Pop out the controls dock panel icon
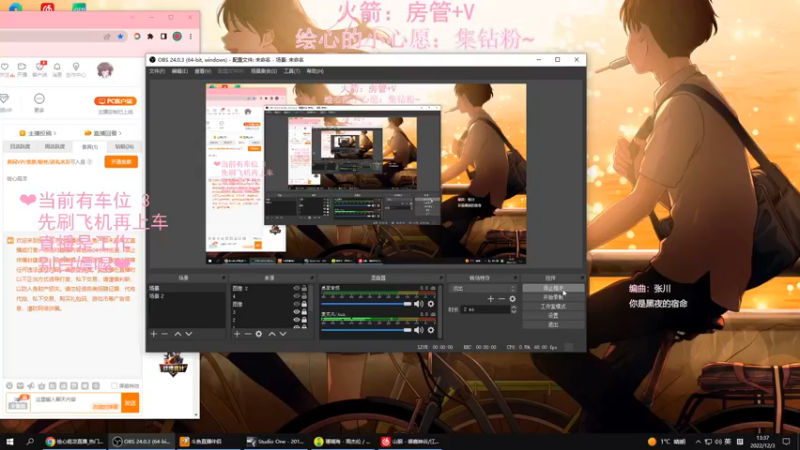Screen dimensions: 800x450 582,278
